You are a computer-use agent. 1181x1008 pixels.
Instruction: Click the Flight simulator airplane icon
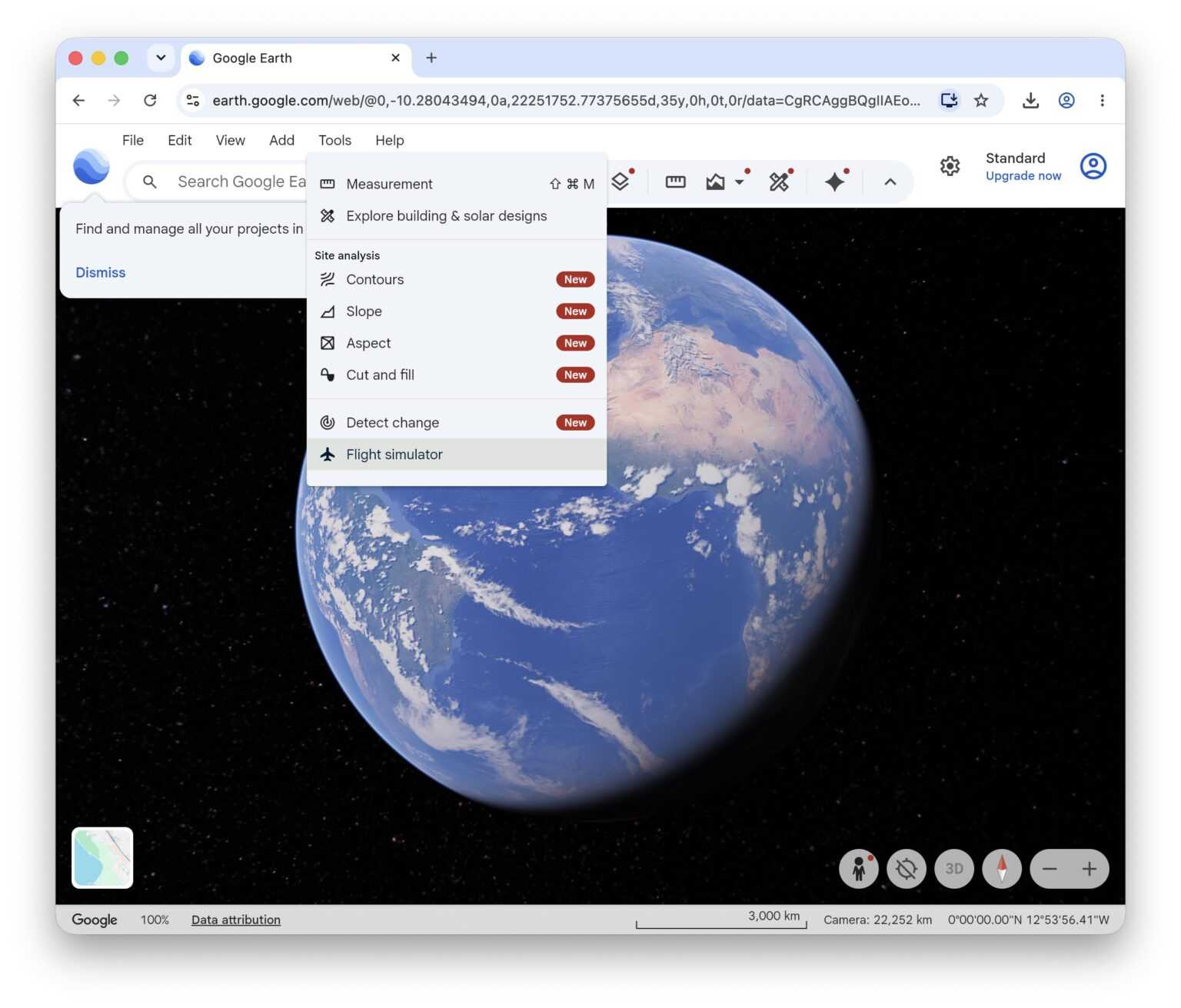(328, 454)
